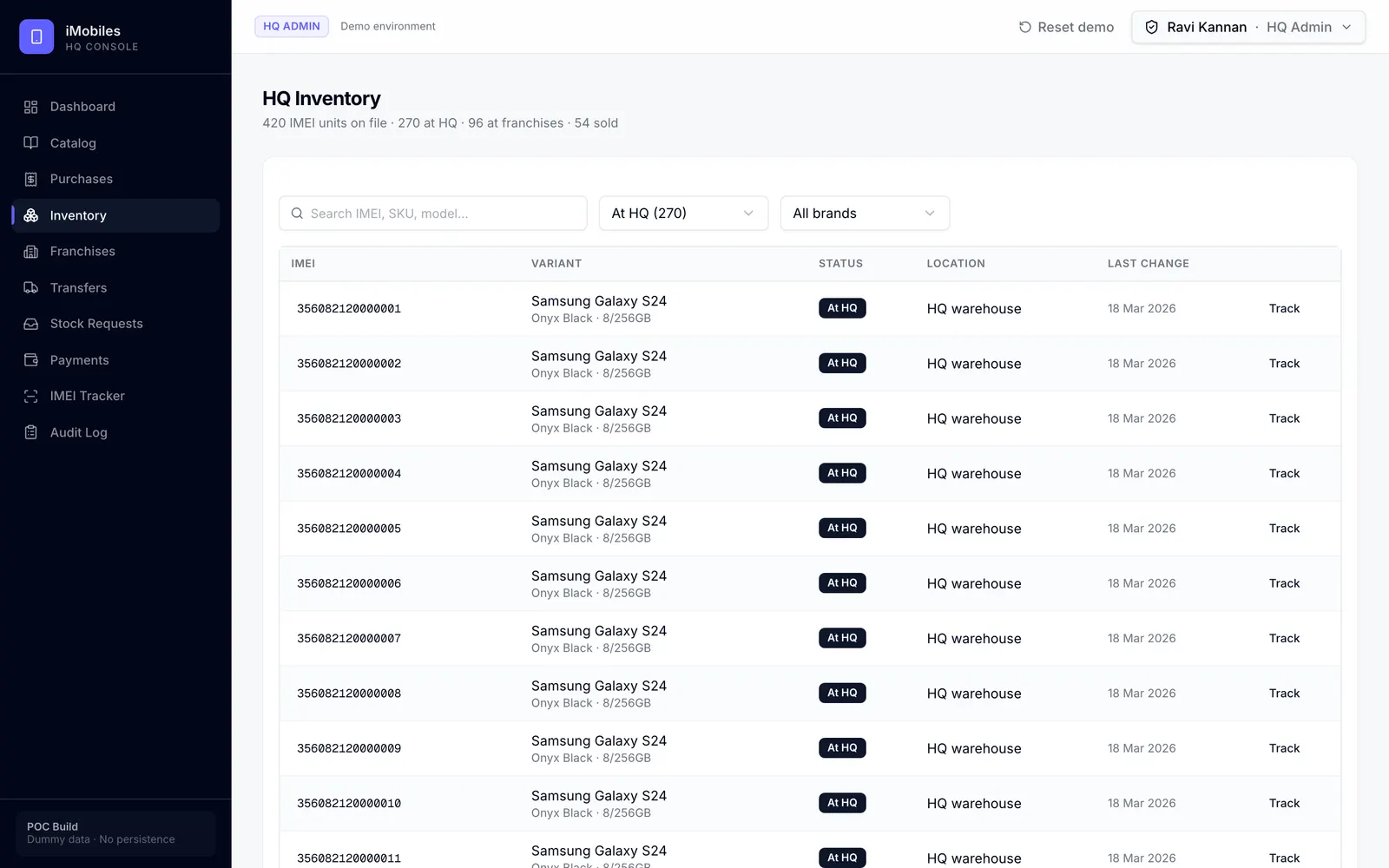Click the Inventory boxes icon

31,215
